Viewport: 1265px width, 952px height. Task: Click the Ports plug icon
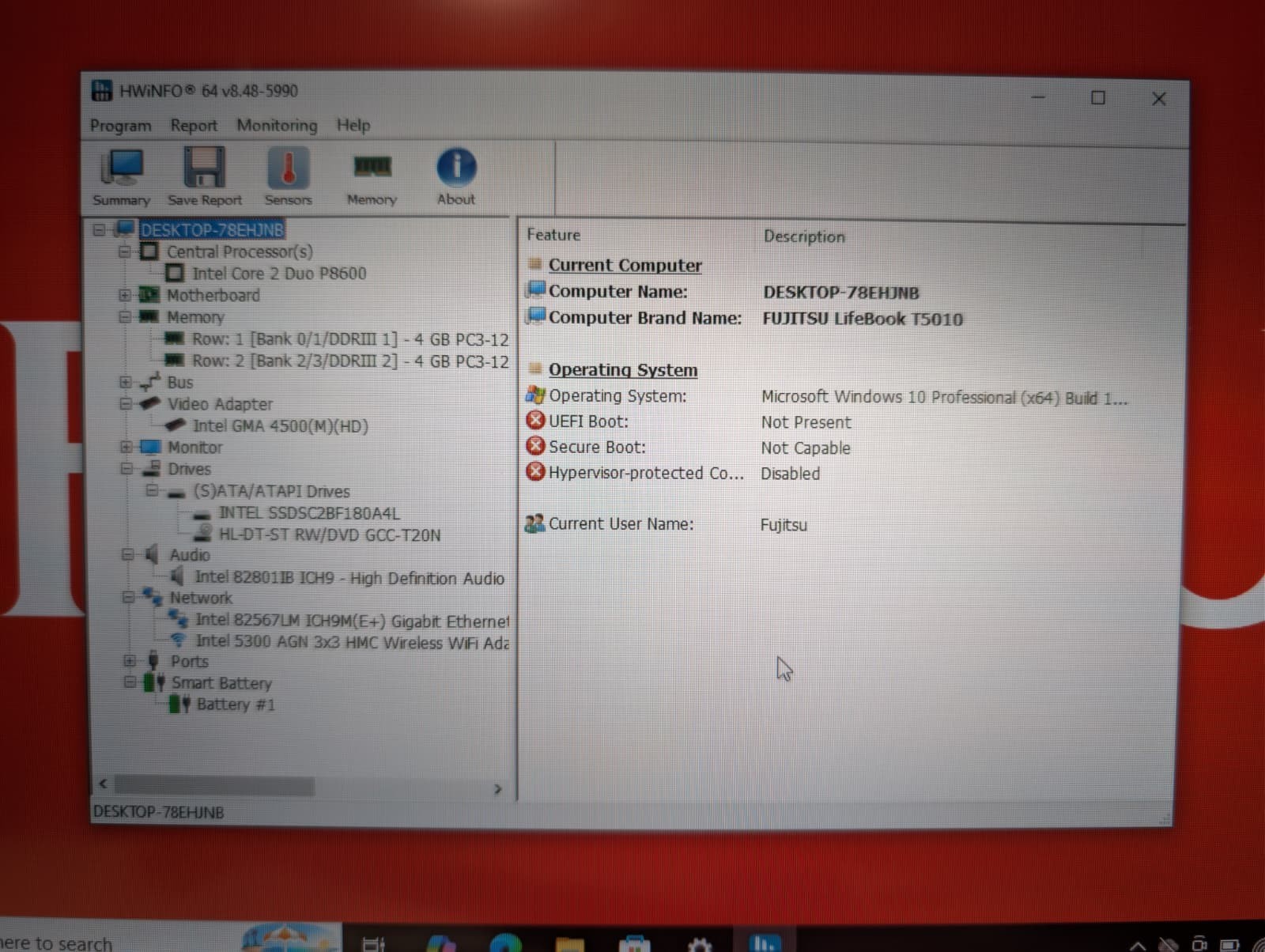coord(154,660)
